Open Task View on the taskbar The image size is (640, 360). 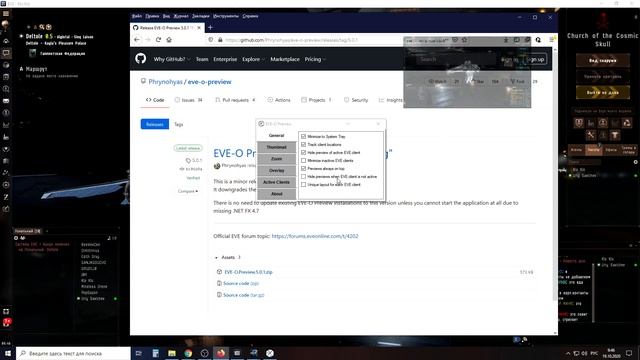click(x=139, y=353)
